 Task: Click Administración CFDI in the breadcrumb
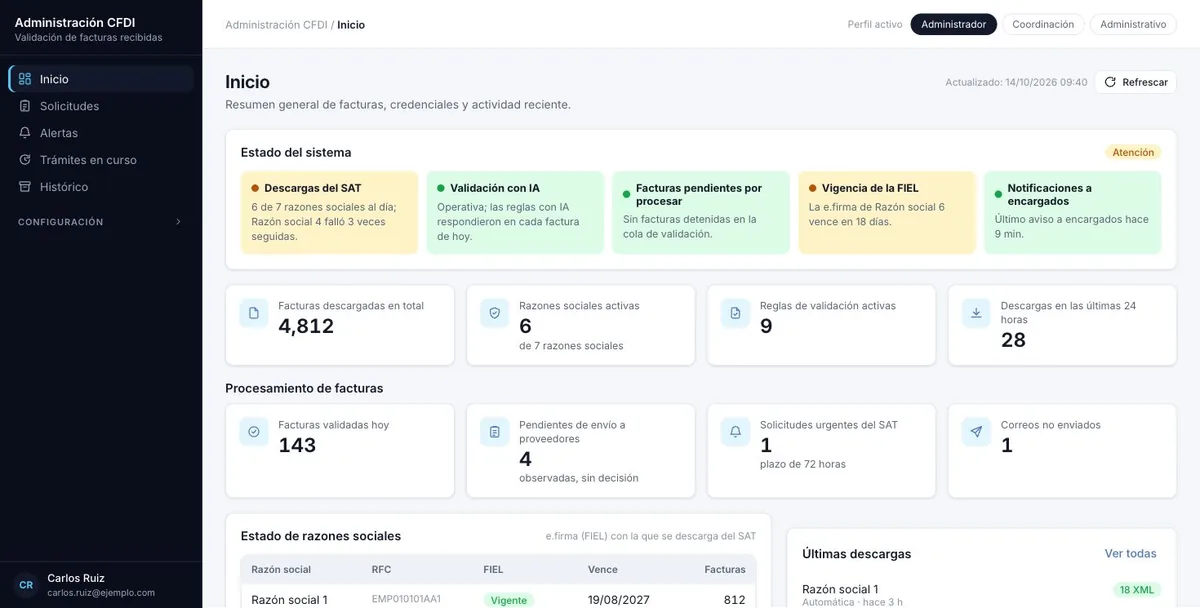(276, 24)
